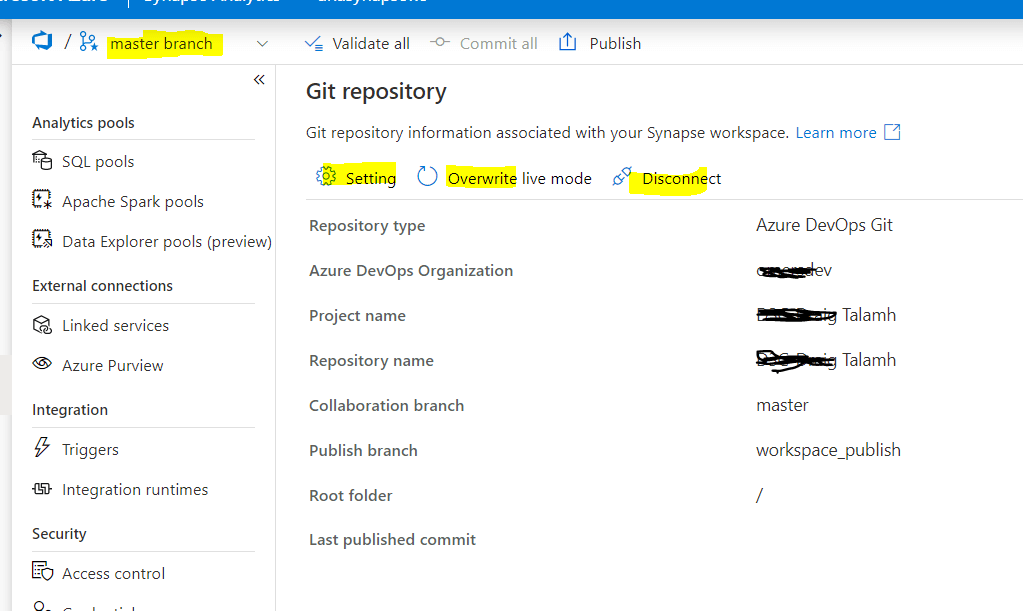Click the Overwrite live mode refresh icon

pos(427,176)
